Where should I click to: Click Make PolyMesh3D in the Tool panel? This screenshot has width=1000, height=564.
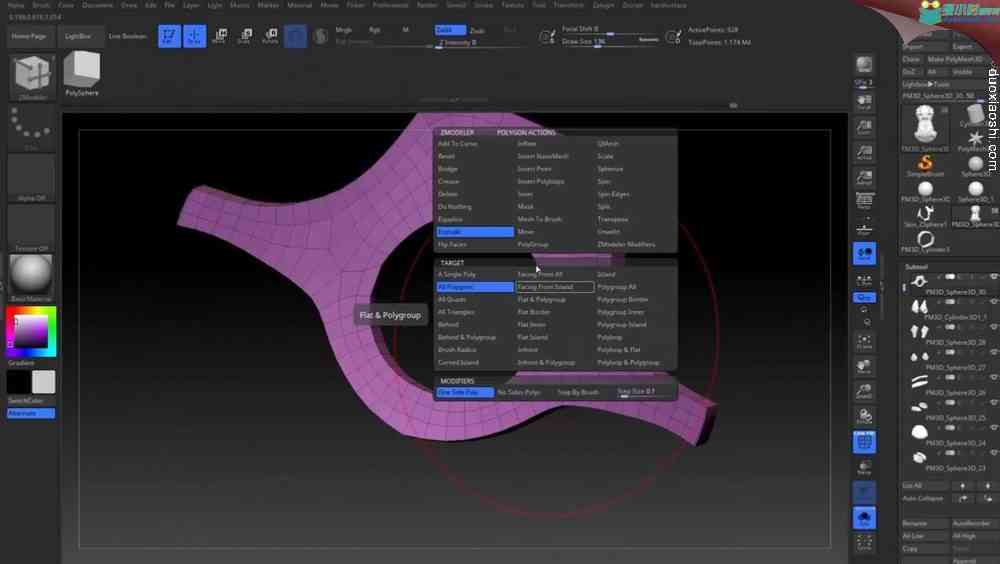click(x=955, y=59)
